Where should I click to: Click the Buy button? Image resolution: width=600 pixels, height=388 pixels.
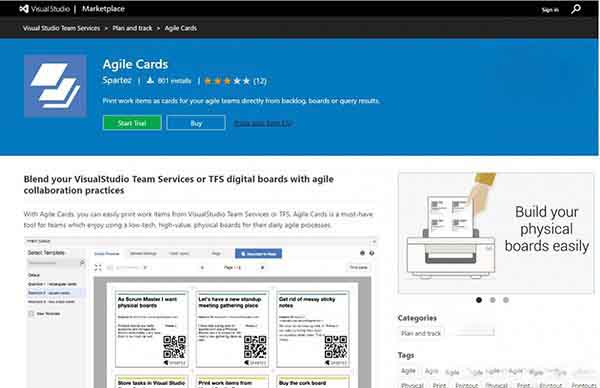click(x=196, y=123)
